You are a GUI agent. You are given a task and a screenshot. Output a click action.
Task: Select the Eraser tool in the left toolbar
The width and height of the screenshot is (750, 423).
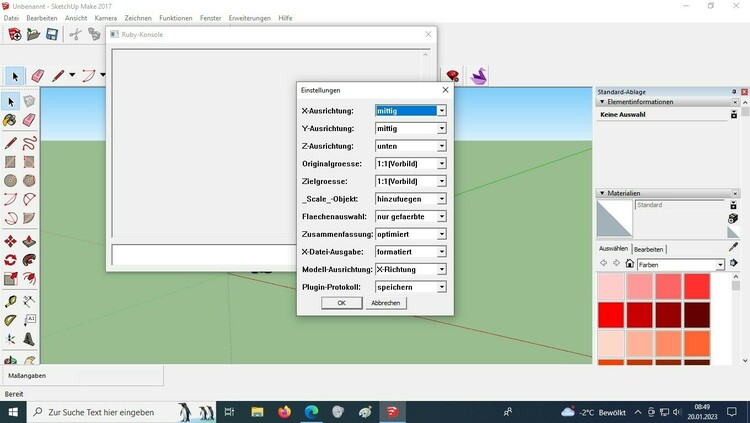(29, 120)
